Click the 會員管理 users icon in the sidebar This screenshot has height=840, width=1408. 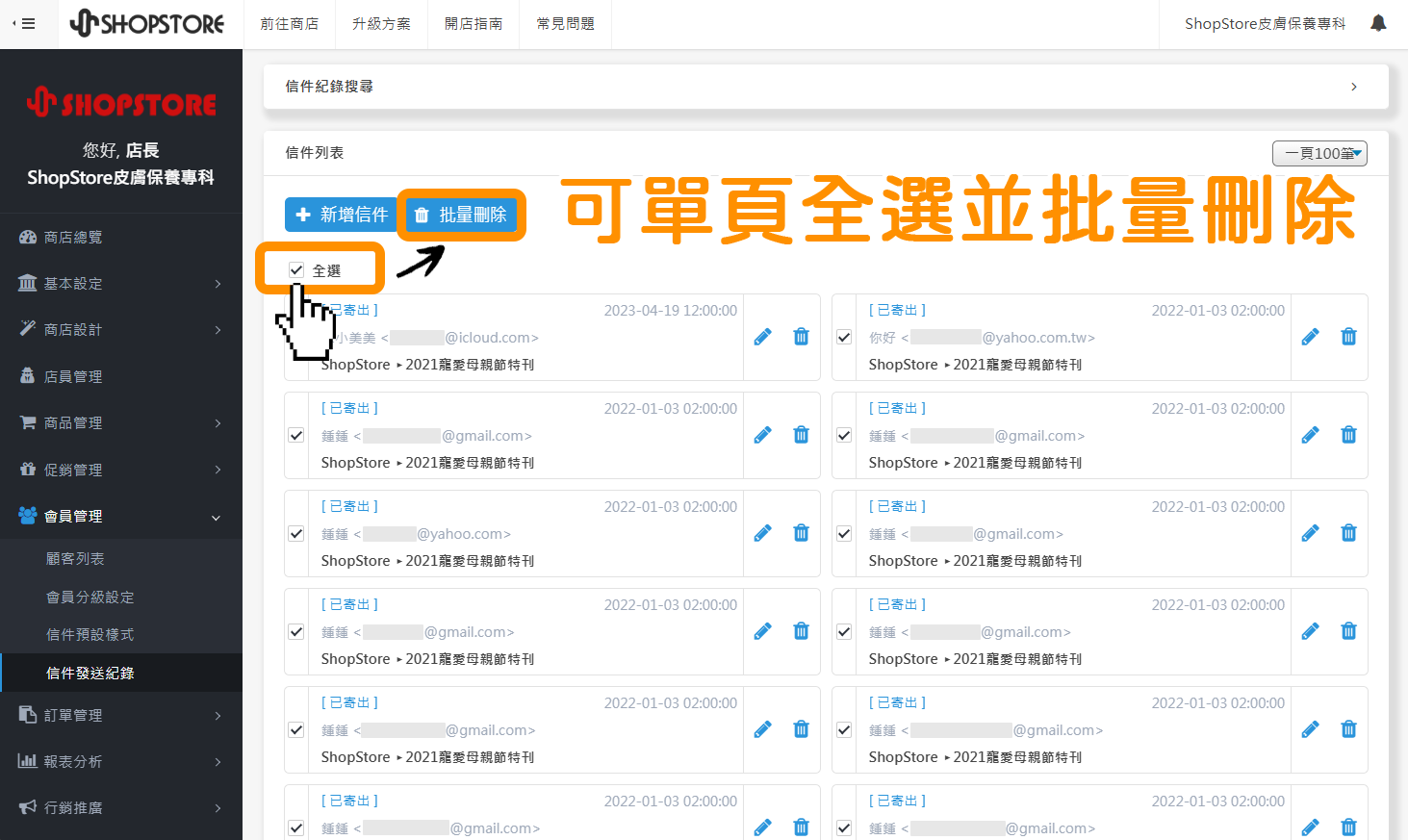pos(28,516)
